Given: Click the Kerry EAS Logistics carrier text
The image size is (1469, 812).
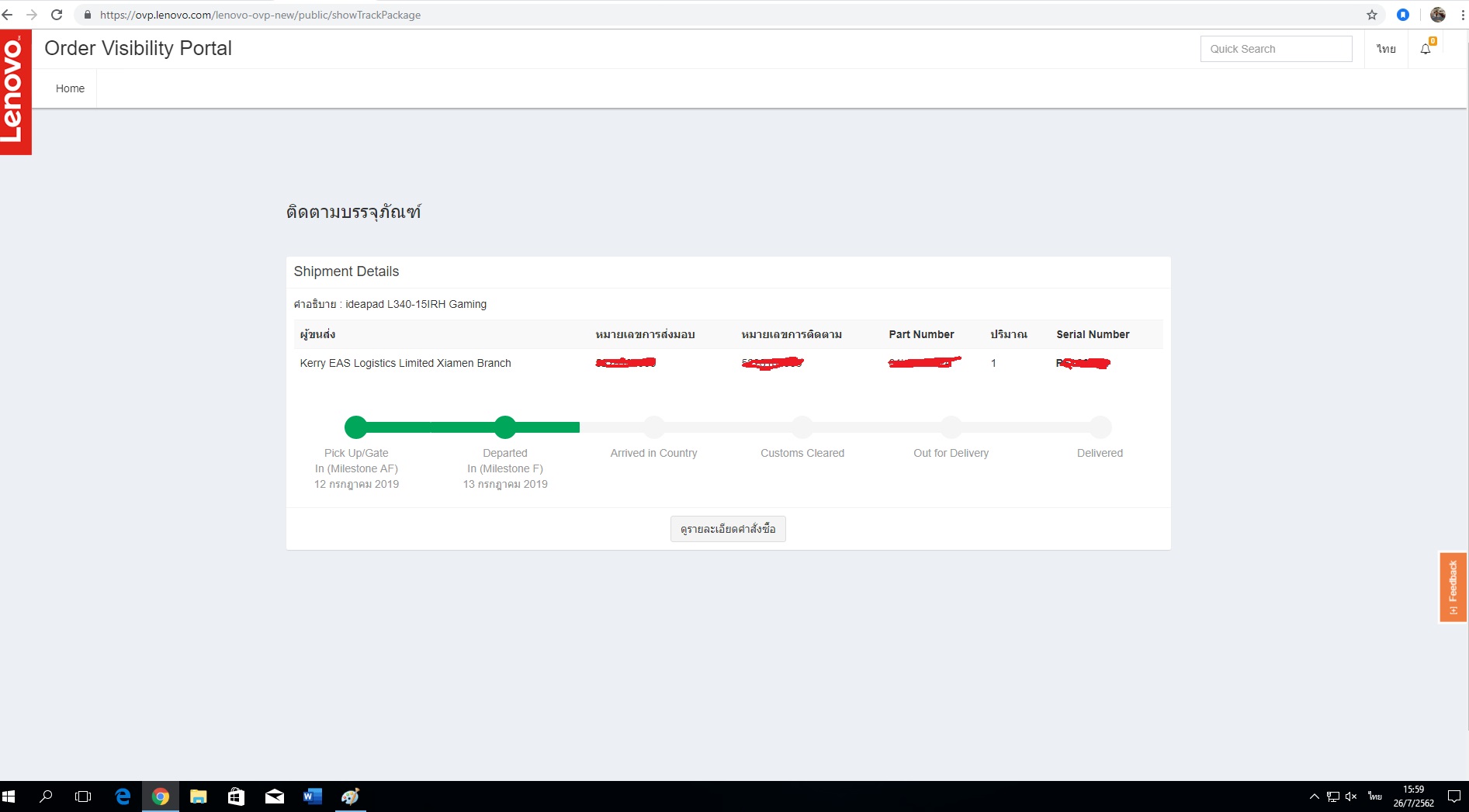Looking at the screenshot, I should pyautogui.click(x=405, y=363).
